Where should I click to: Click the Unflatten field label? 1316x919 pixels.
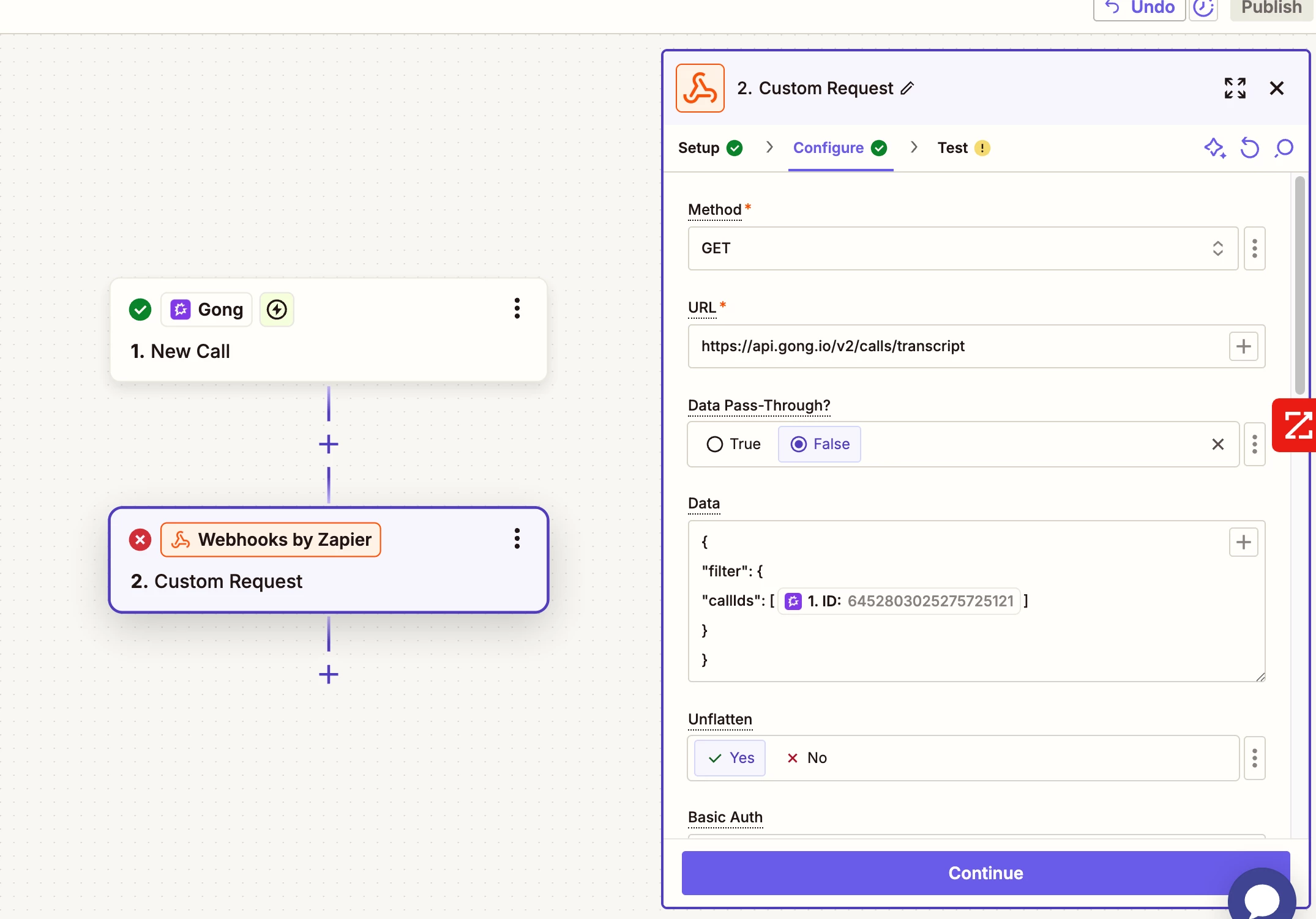point(720,720)
